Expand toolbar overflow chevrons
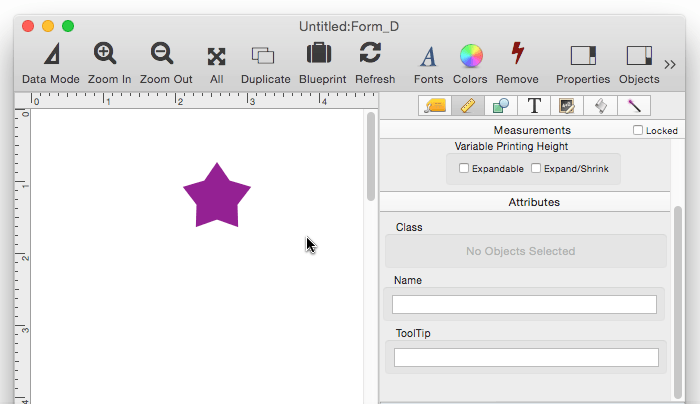 click(670, 64)
